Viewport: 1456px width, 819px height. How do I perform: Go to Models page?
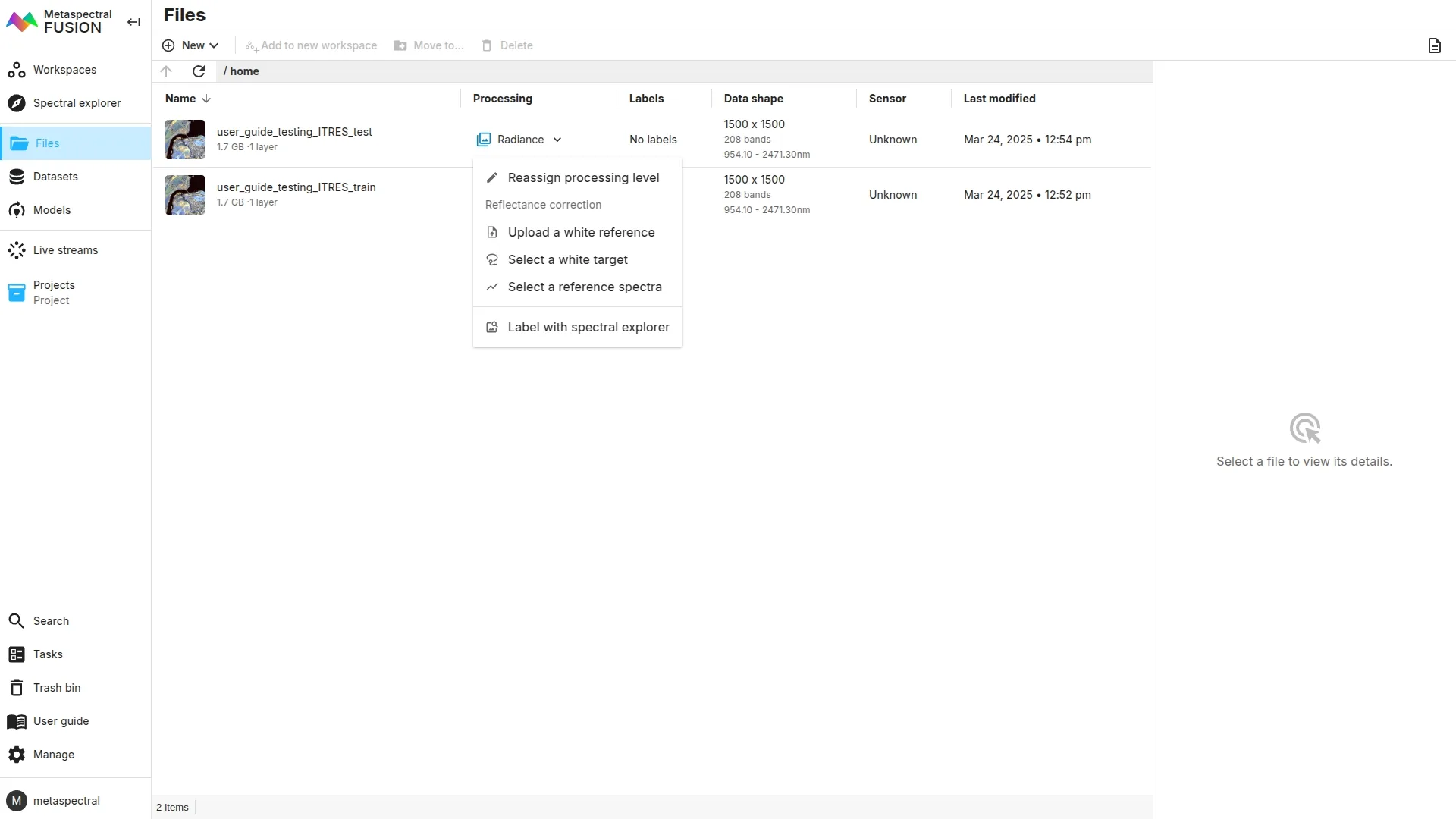(x=52, y=210)
